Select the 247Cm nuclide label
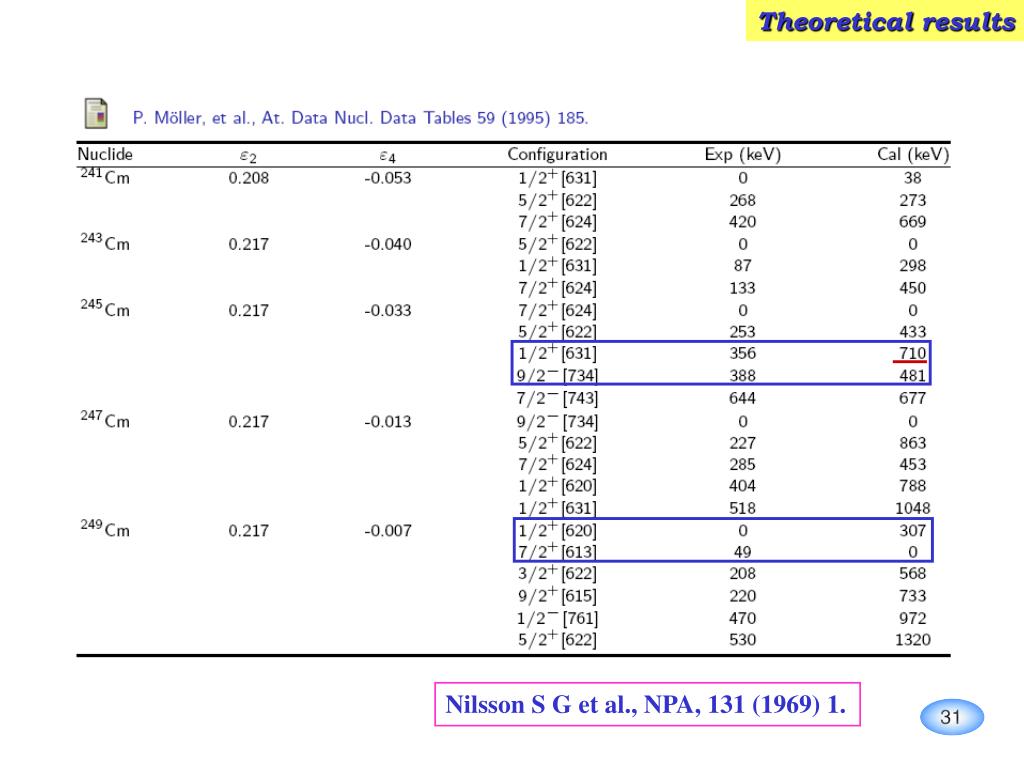Screen dimensions: 1024x768 105,420
